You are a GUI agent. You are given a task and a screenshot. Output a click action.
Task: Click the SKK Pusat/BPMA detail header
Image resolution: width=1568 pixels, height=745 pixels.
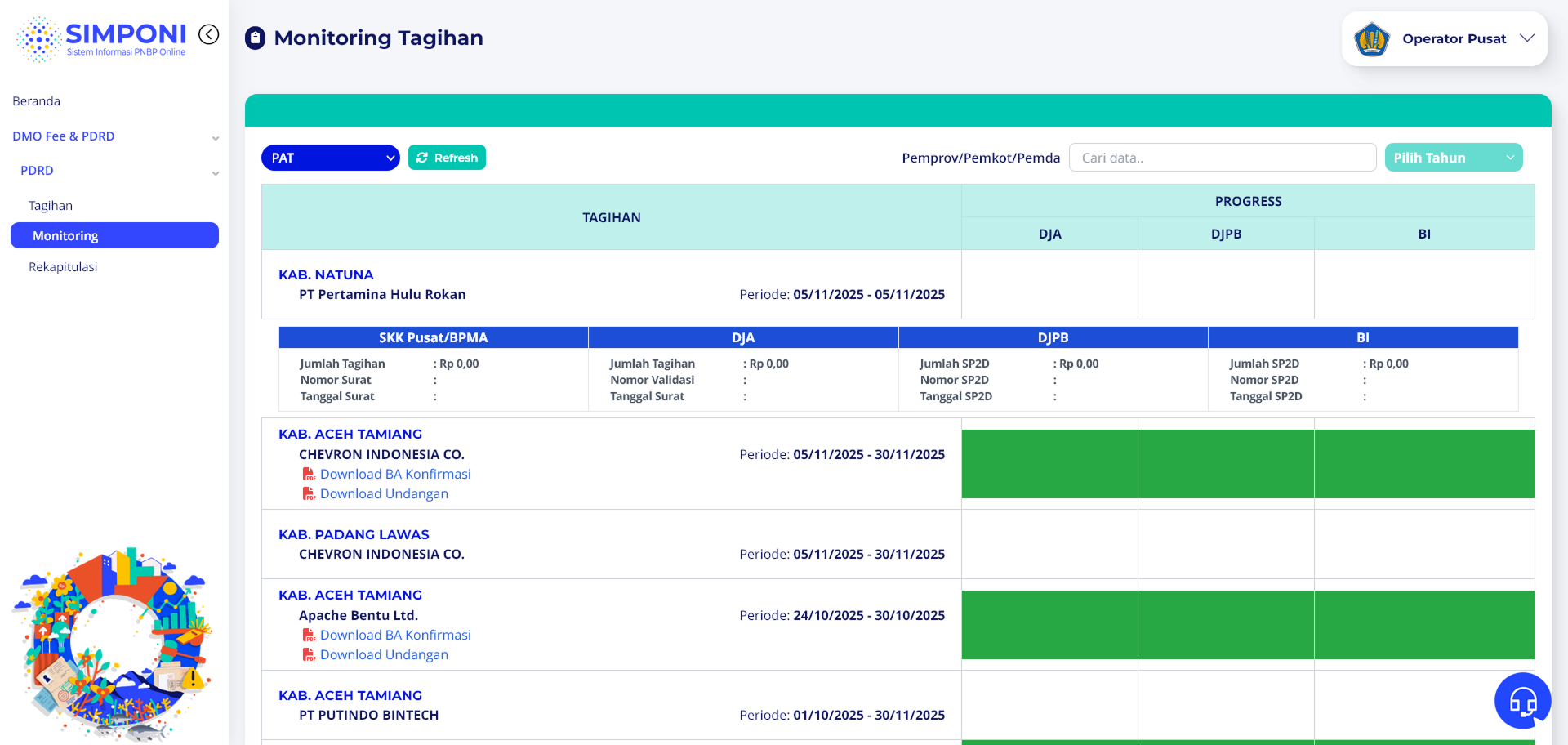pyautogui.click(x=433, y=337)
